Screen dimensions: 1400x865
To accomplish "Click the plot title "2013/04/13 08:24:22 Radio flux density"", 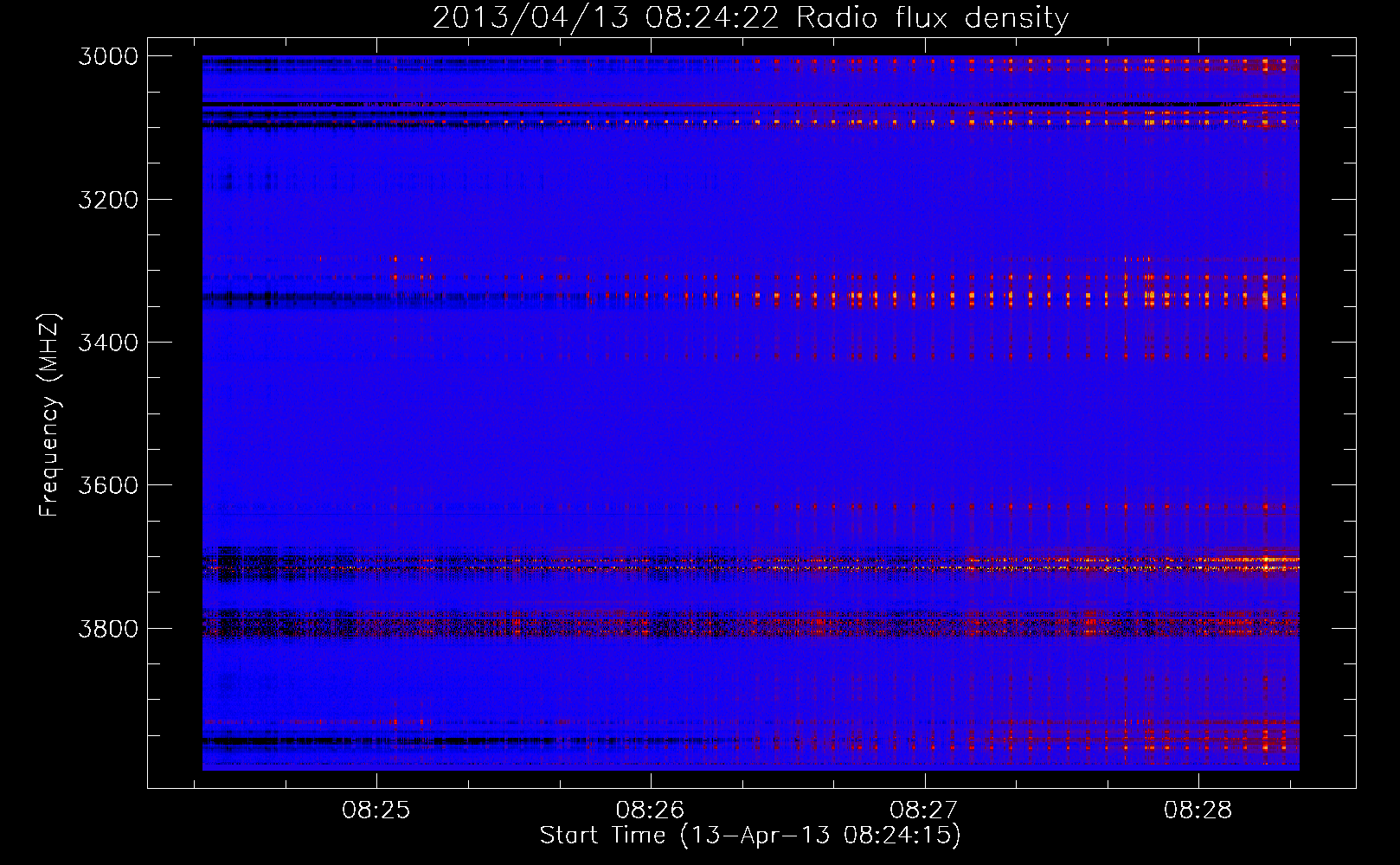I will [x=750, y=18].
